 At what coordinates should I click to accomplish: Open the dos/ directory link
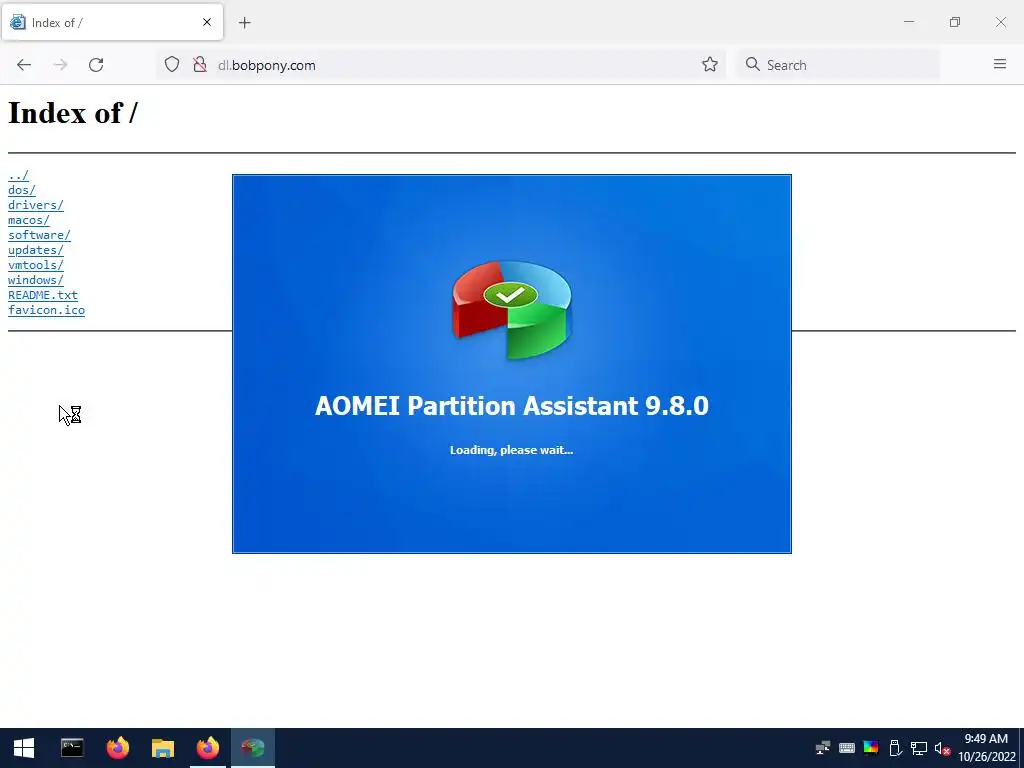tap(22, 190)
